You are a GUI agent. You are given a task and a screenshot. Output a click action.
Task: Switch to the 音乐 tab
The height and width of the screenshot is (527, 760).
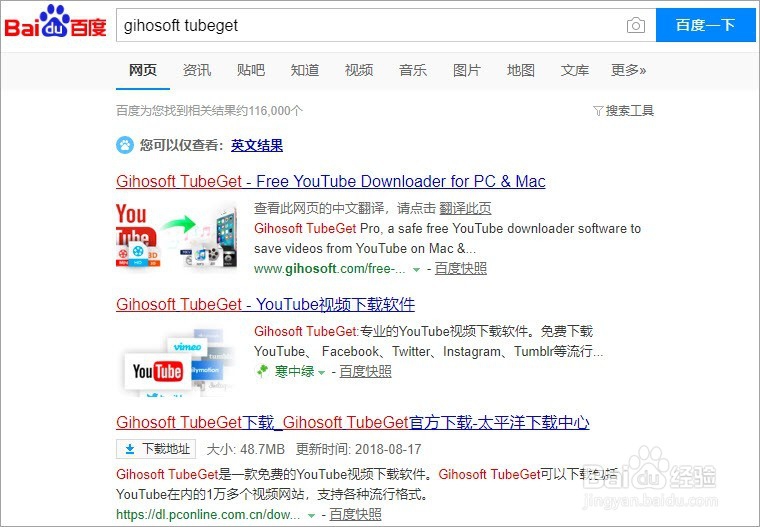412,70
